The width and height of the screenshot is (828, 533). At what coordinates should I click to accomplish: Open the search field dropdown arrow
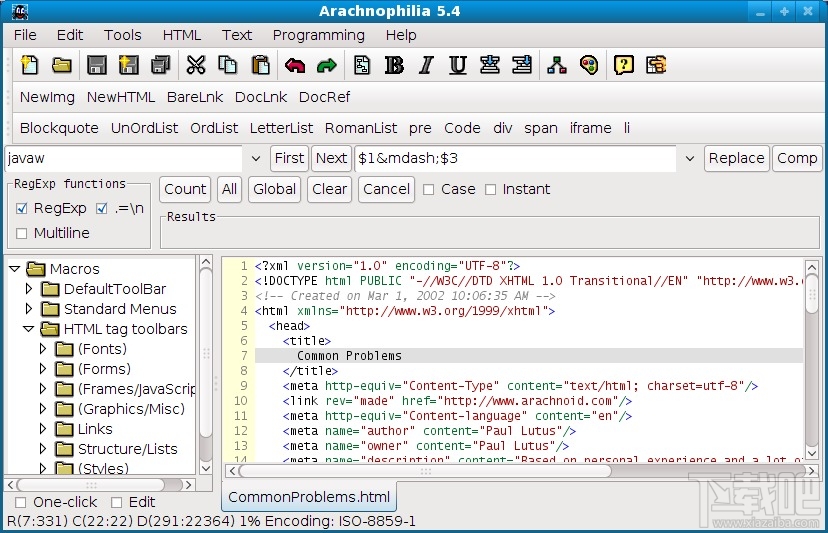255,158
